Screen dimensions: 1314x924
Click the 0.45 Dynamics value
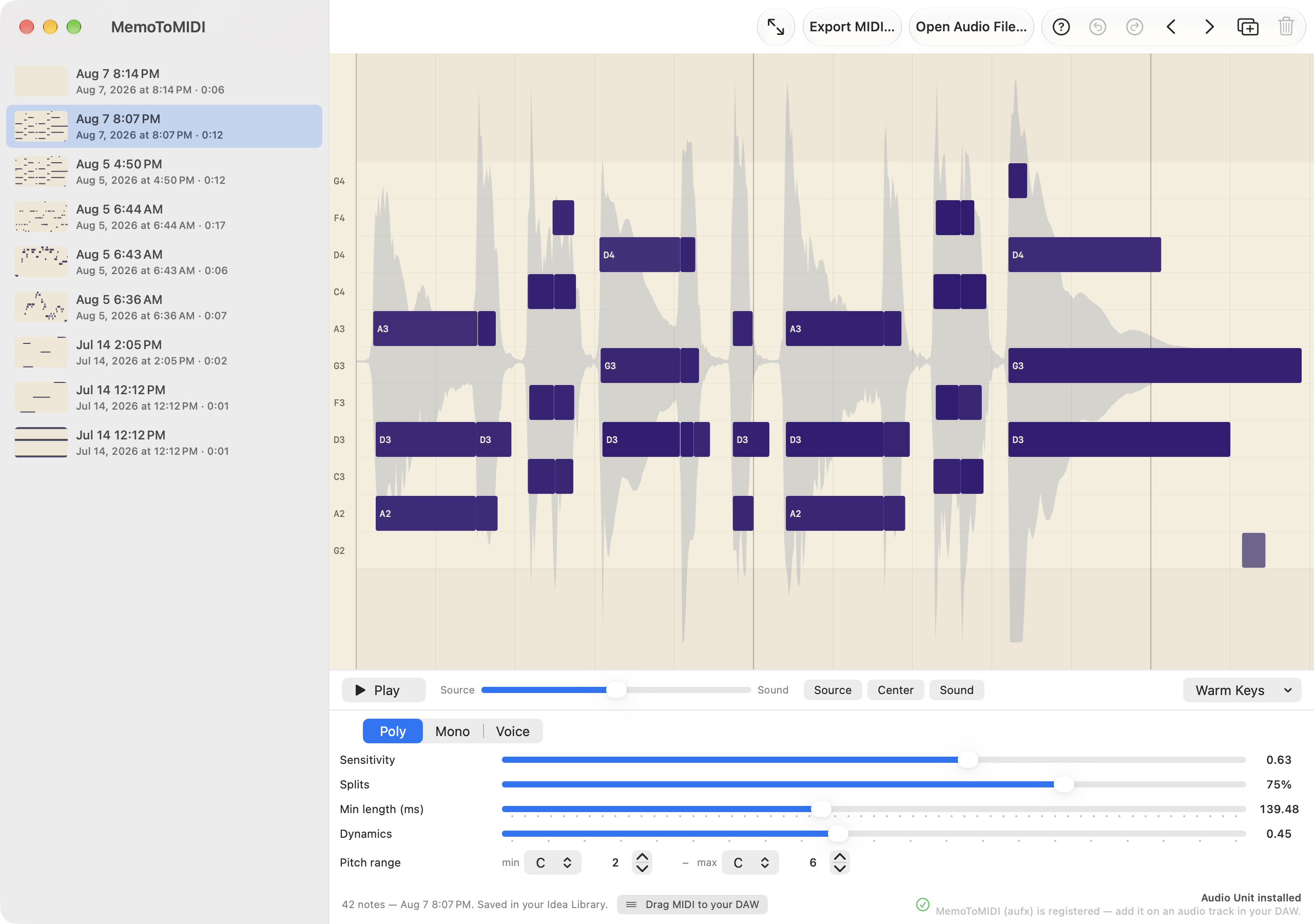click(x=1278, y=834)
